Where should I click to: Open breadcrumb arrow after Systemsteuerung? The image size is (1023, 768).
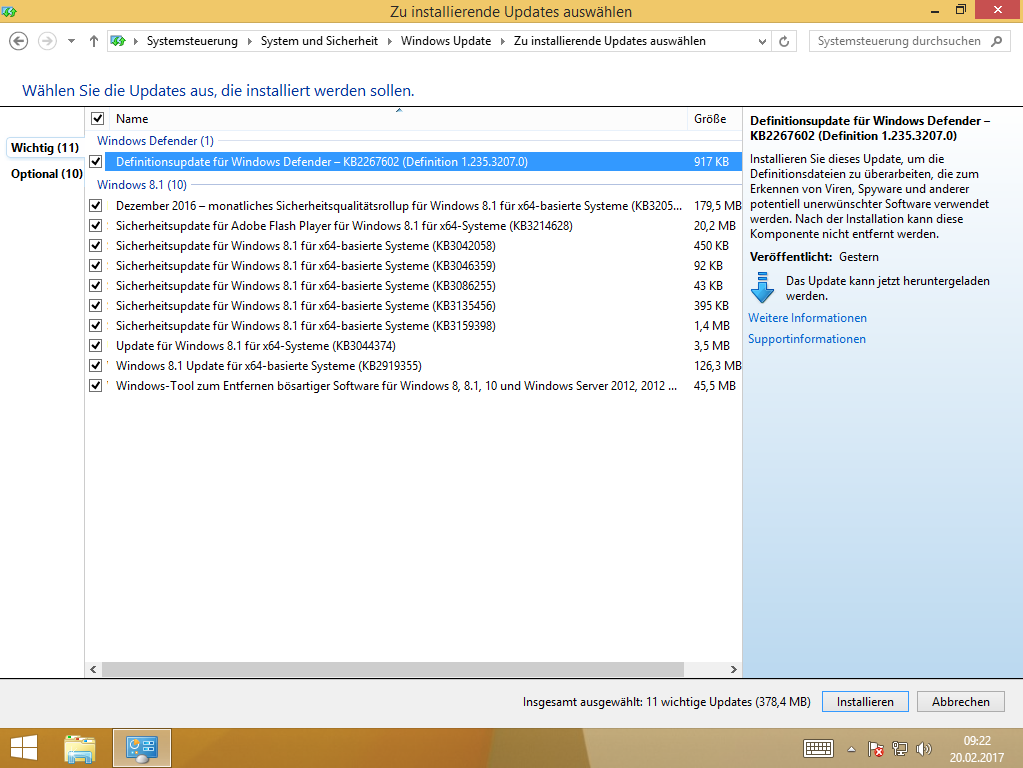point(249,41)
